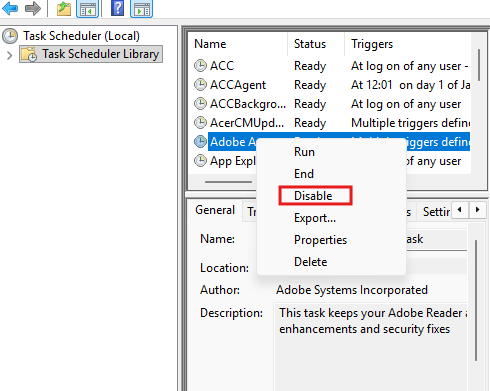Click ACCBackgro's 'At log on of any user' trigger
Screen dimensions: 490x391
pyautogui.click(x=406, y=104)
